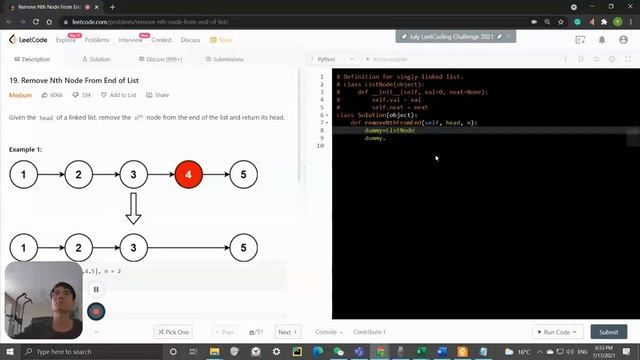
Task: Open Chrome three-dot menu
Action: coord(631,22)
